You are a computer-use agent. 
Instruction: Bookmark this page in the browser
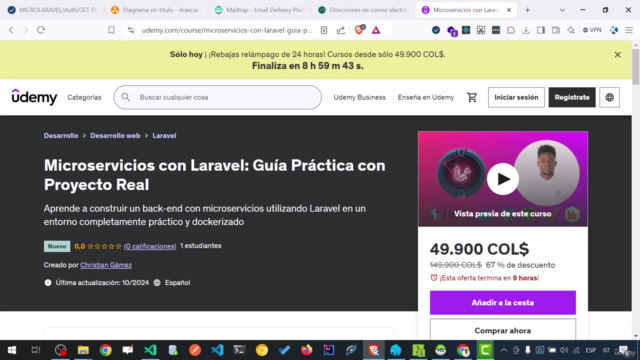[x=111, y=30]
